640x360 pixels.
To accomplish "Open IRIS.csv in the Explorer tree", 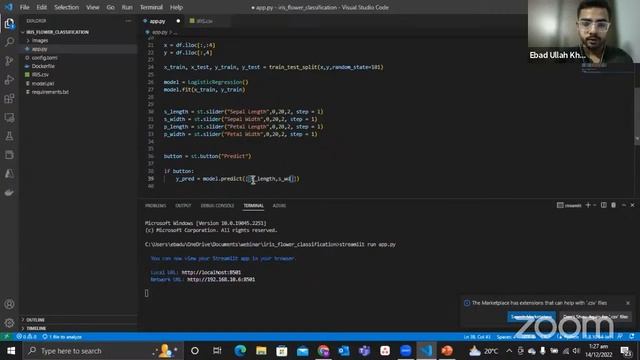I will tap(40, 75).
